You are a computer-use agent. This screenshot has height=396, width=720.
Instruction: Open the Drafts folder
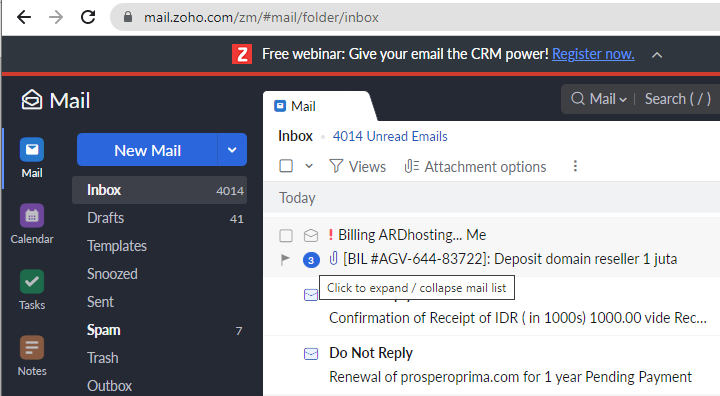tap(159, 218)
